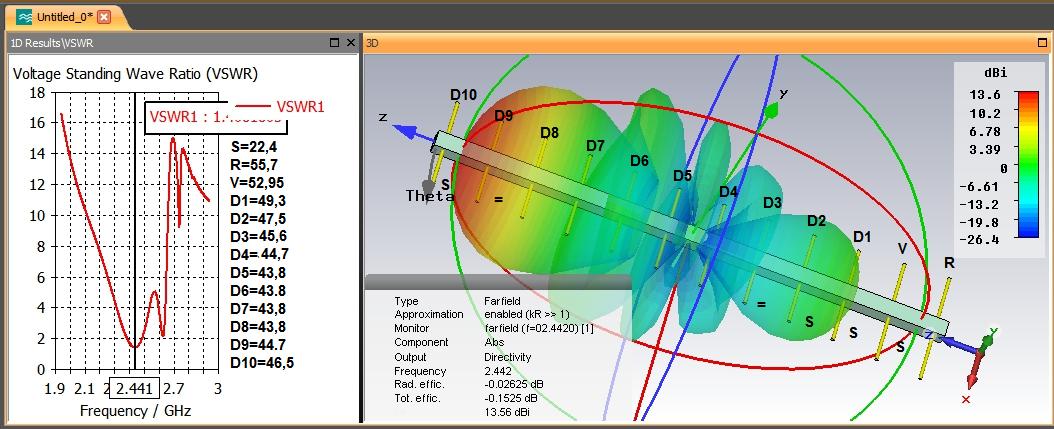Click the enabled (kR >> 1) approximation value
The height and width of the screenshot is (429, 1054).
click(527, 314)
